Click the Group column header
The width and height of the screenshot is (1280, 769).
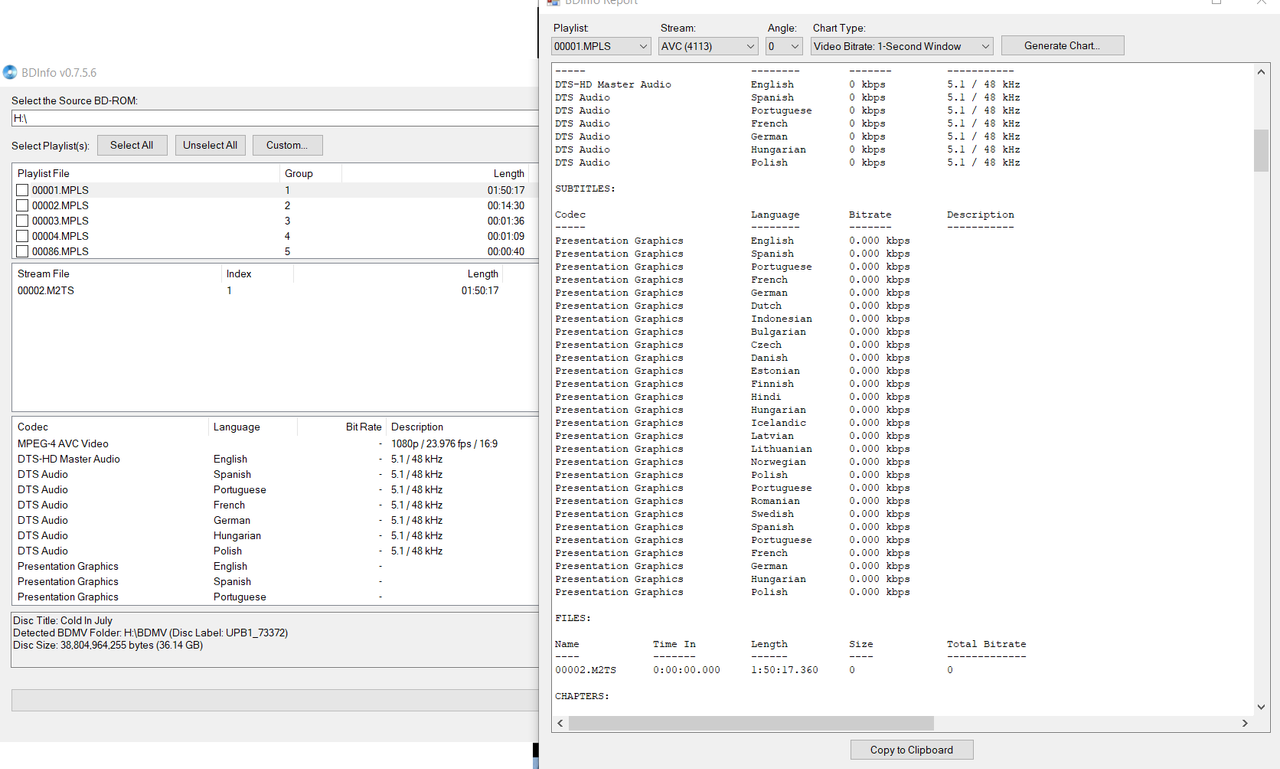[x=311, y=173]
